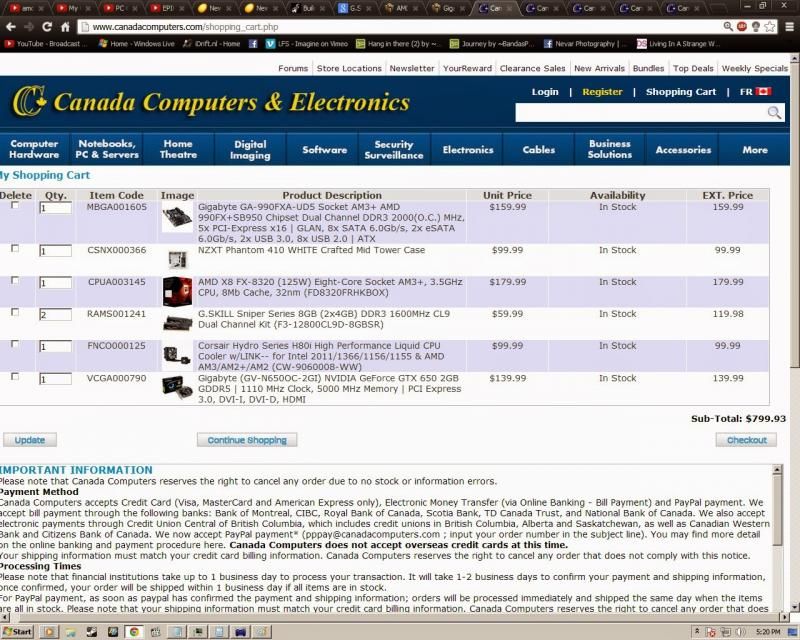Check Delete for the Gigabyte GTX 650 card
The image size is (800, 640).
15,377
